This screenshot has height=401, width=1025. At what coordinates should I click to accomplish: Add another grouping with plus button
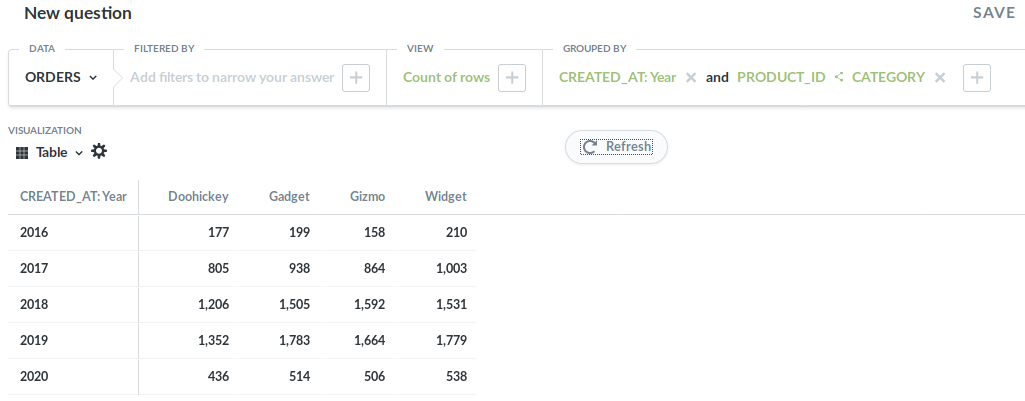977,78
